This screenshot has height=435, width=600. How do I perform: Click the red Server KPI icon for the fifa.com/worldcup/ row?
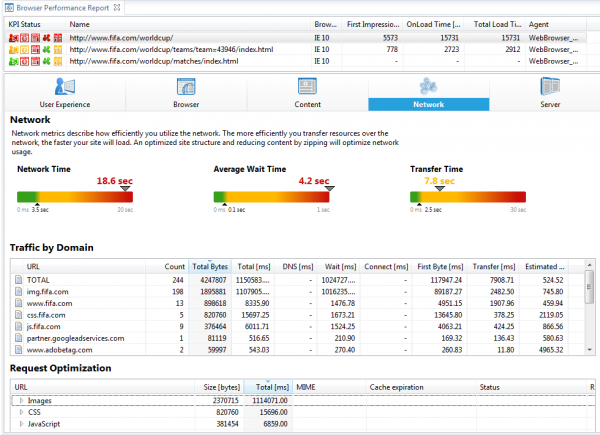pyautogui.click(x=58, y=38)
